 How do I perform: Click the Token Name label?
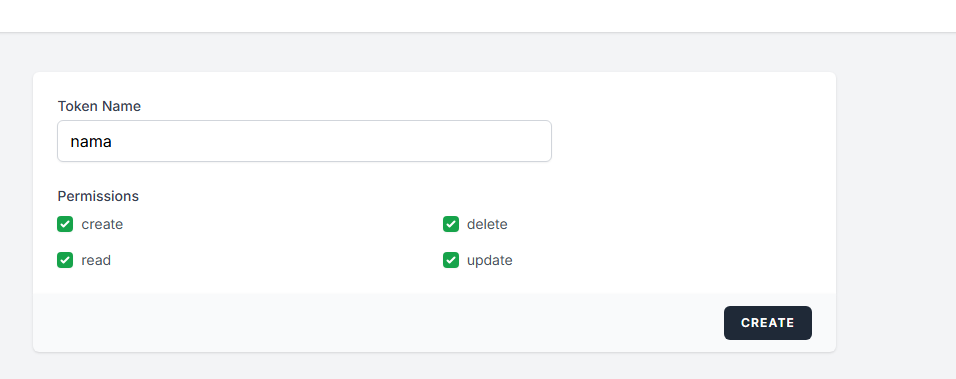(99, 106)
